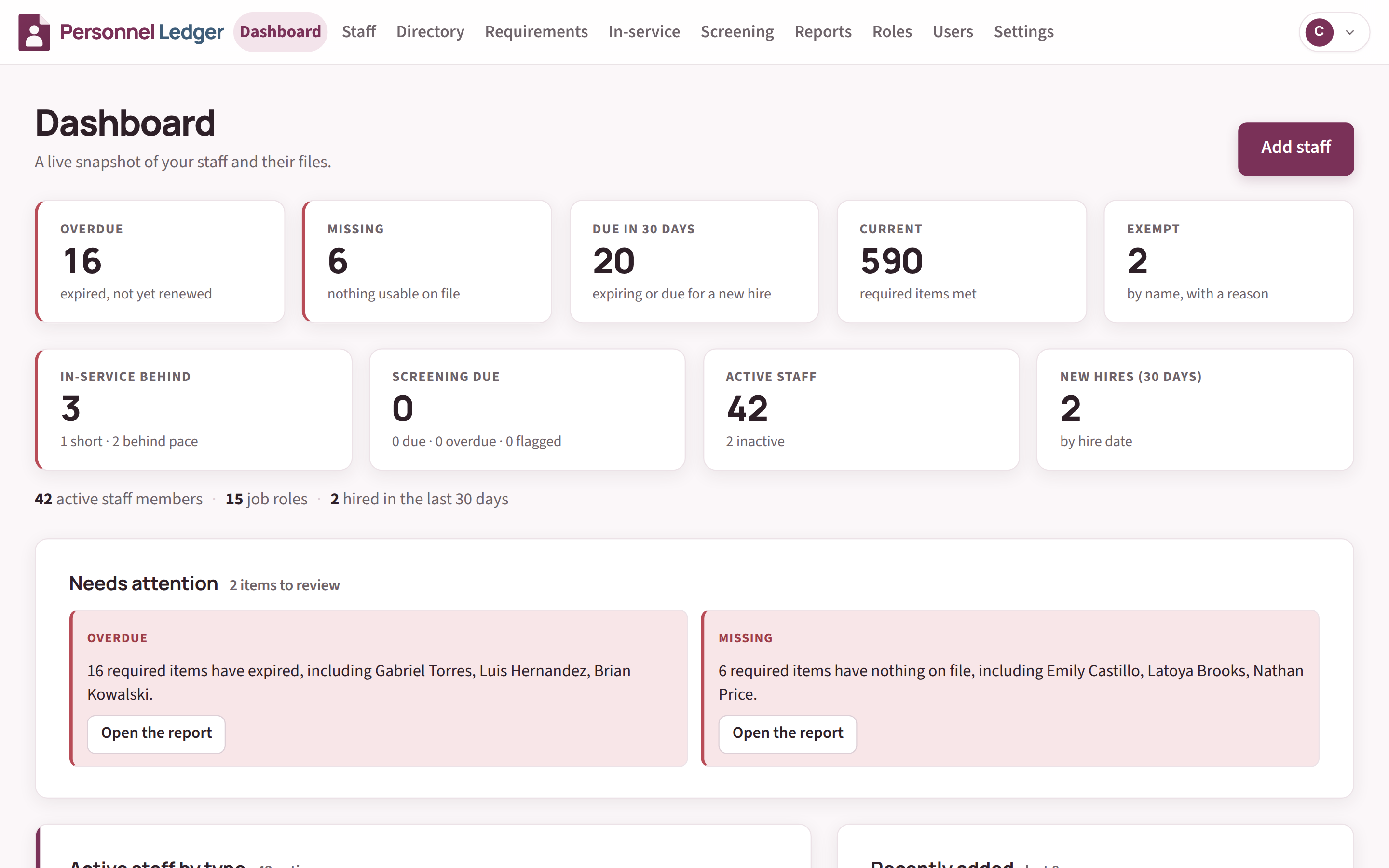Open the Overdue 16 stat card
Viewport: 1389px width, 868px height.
(x=160, y=261)
